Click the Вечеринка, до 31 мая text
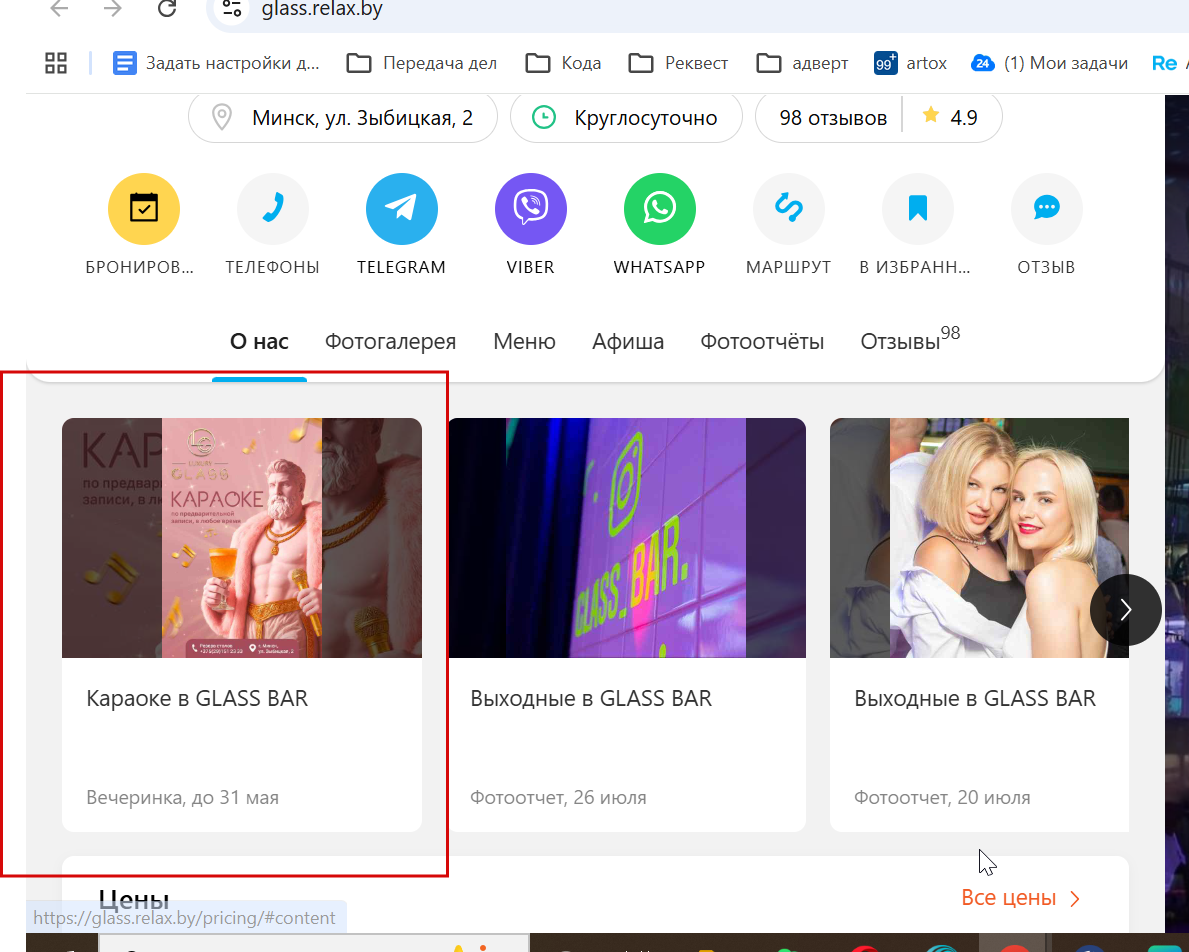The width and height of the screenshot is (1189, 952). click(183, 798)
